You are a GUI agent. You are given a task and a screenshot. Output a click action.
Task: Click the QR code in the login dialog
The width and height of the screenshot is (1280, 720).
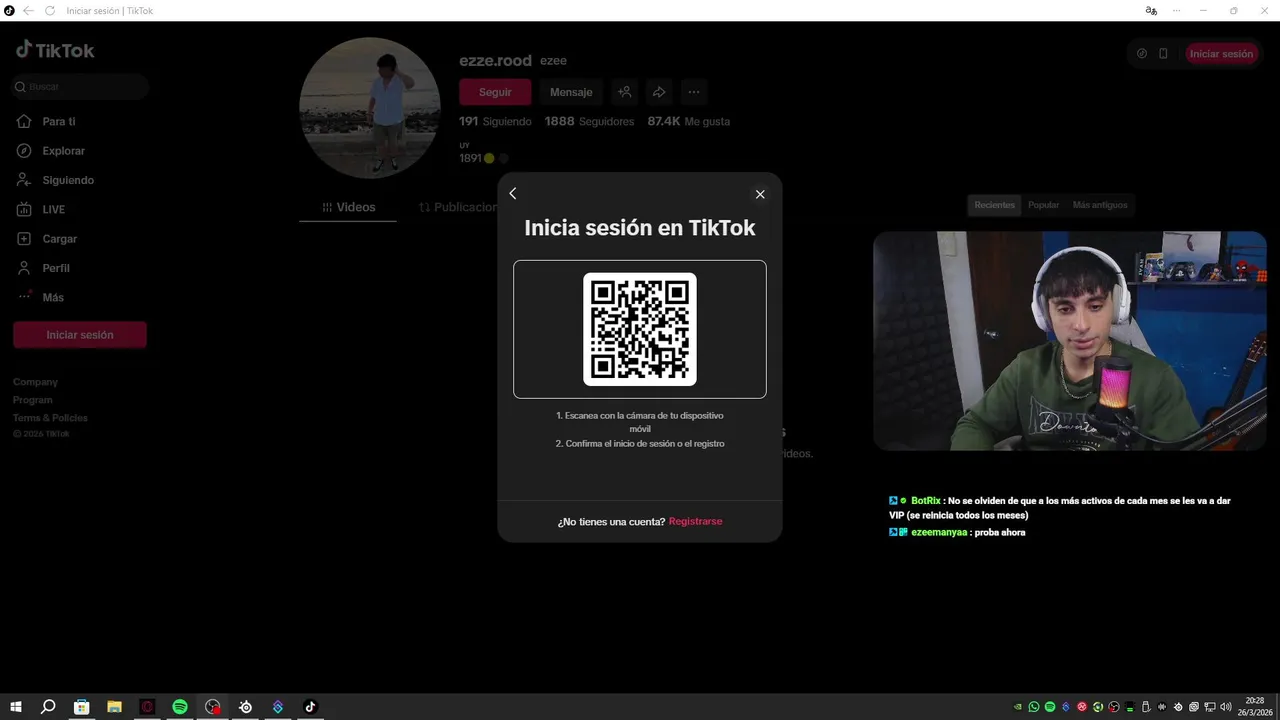point(640,329)
